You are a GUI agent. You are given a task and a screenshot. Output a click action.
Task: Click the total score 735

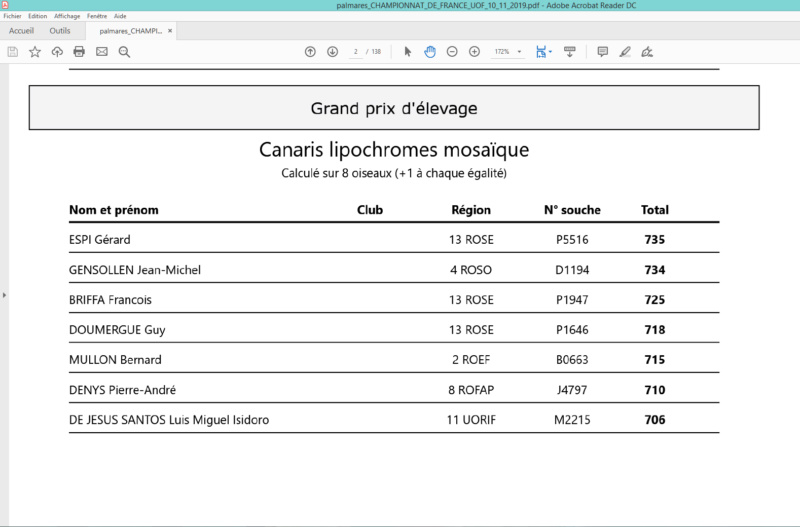(655, 240)
